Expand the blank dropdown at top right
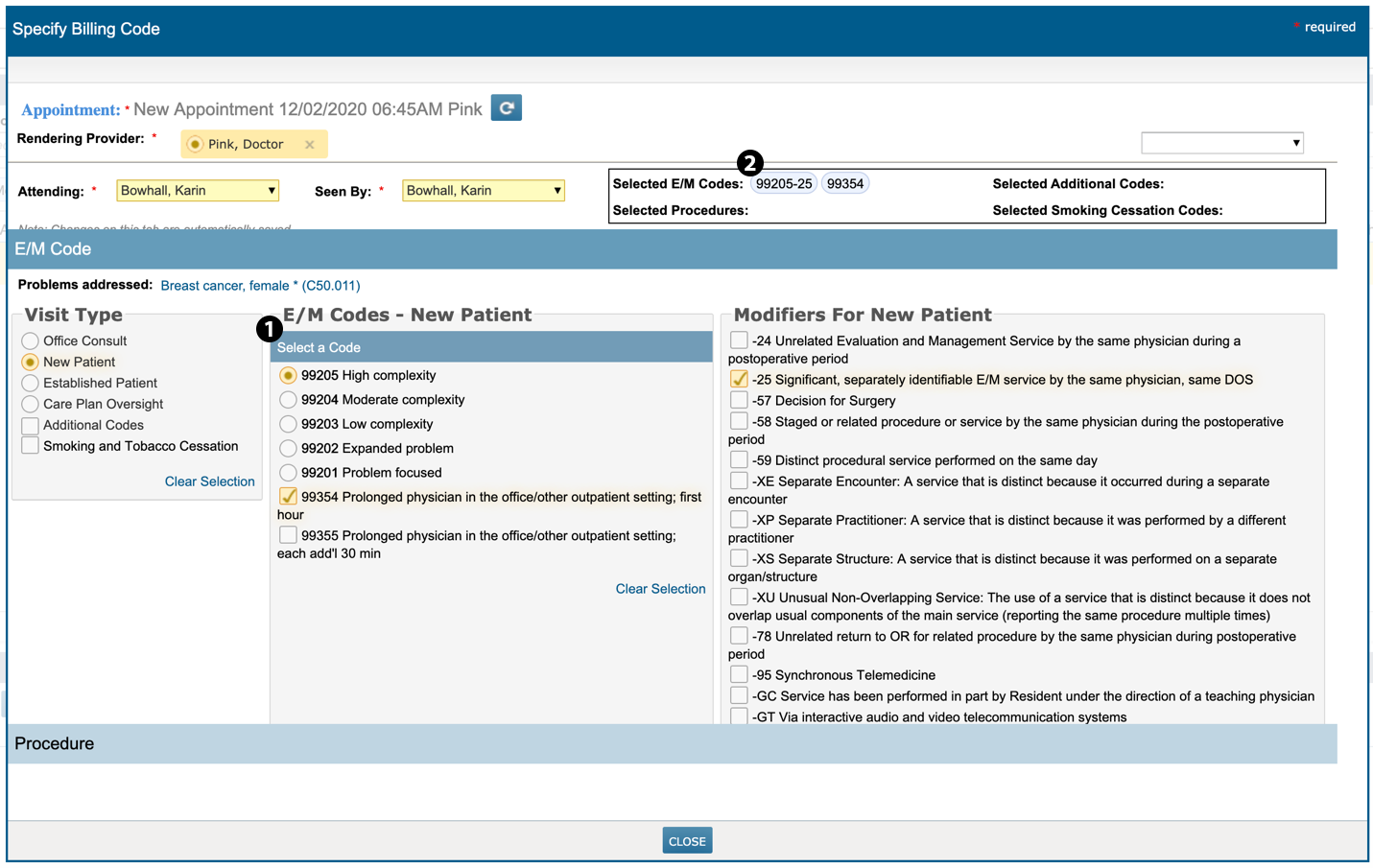 (x=1221, y=143)
